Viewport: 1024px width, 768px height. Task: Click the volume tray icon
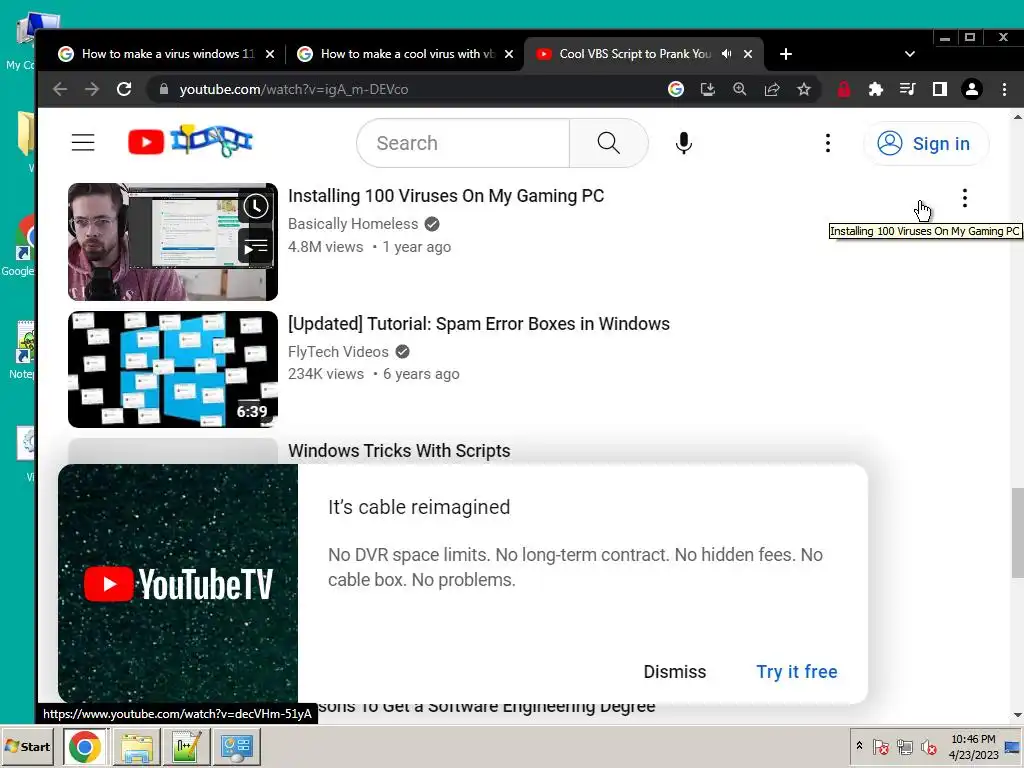point(929,746)
